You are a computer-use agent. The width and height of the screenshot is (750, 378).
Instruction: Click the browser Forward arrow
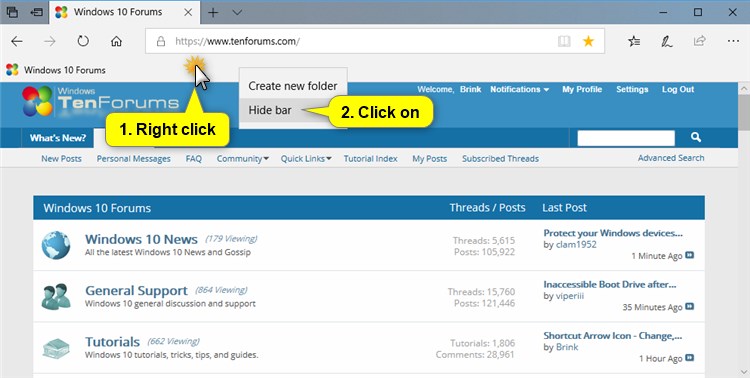50,41
